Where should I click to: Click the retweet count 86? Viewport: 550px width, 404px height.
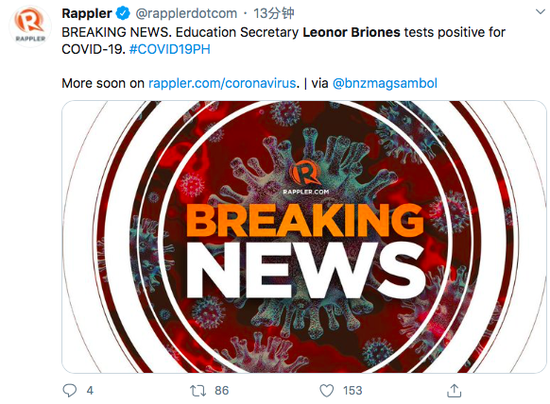[x=222, y=391]
